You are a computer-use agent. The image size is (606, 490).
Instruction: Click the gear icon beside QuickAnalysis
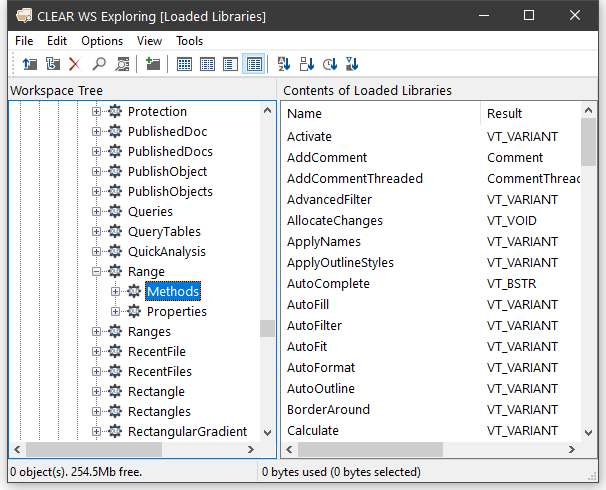(115, 252)
